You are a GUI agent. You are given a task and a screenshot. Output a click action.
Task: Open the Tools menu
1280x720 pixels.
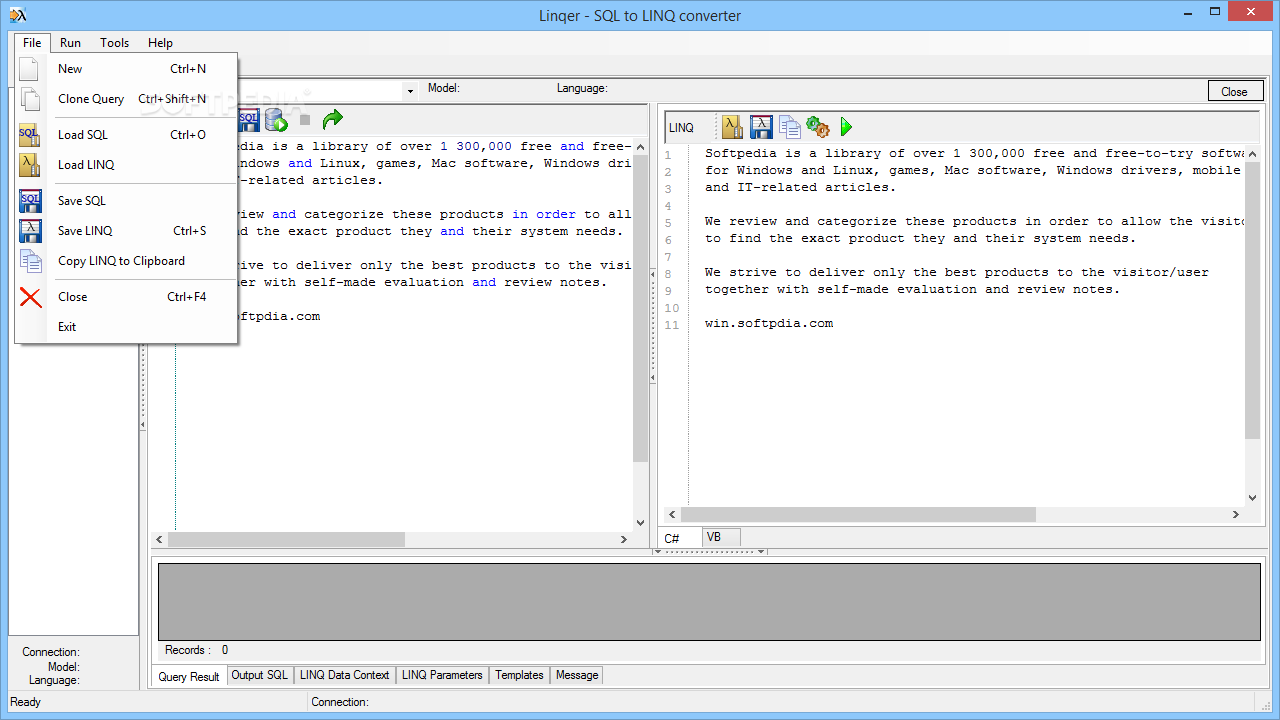tap(114, 43)
